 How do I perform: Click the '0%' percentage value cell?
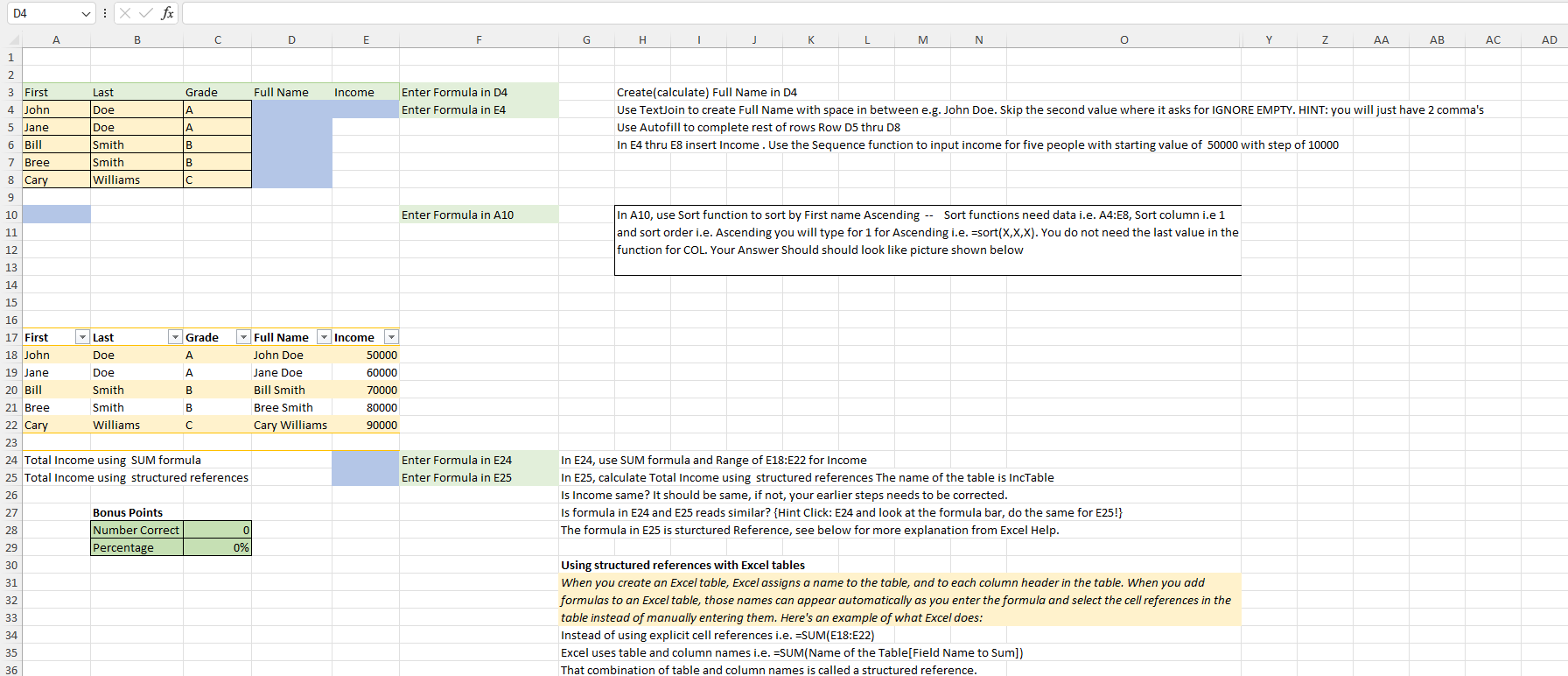coord(217,547)
